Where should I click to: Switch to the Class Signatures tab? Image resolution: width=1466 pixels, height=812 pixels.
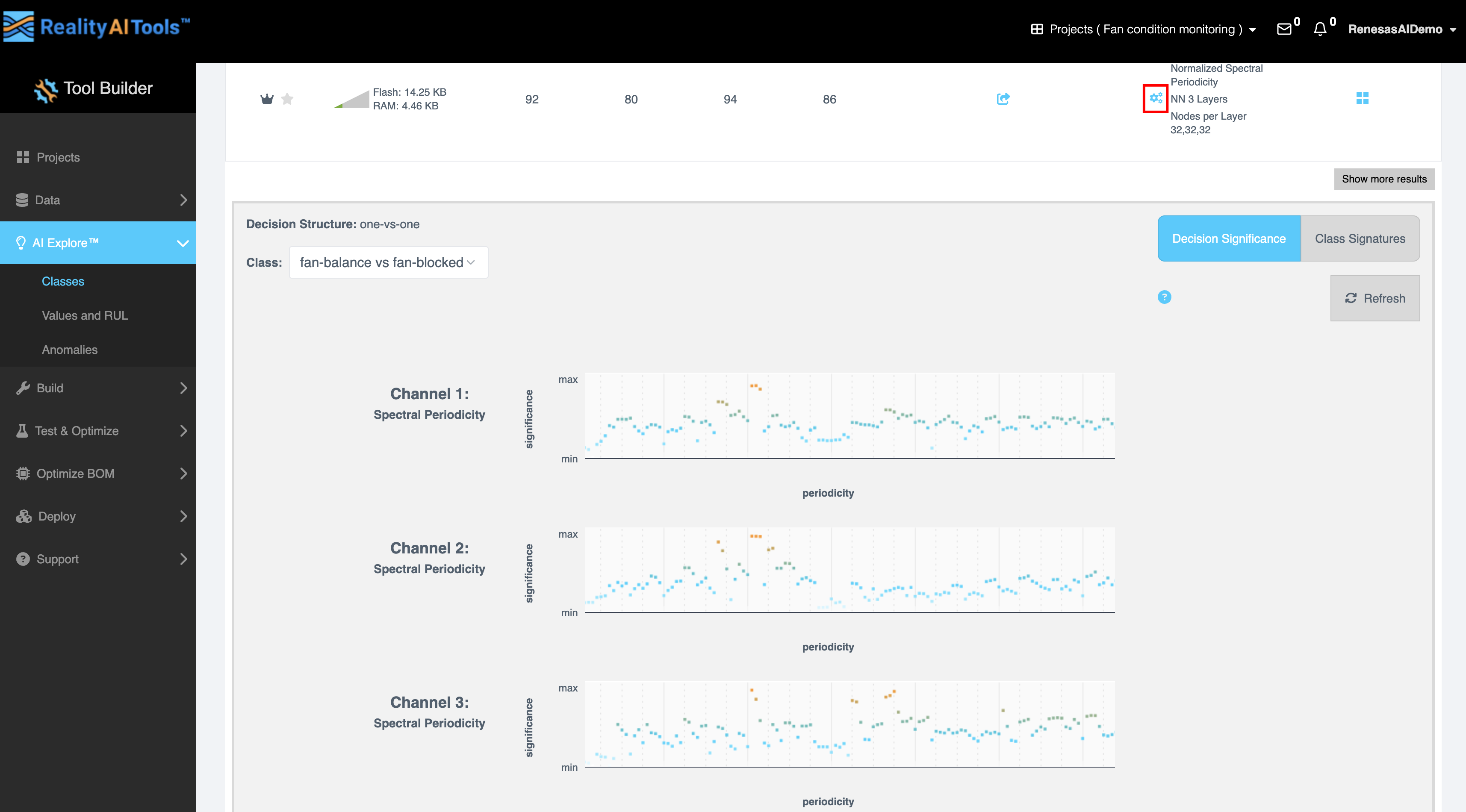[1360, 238]
